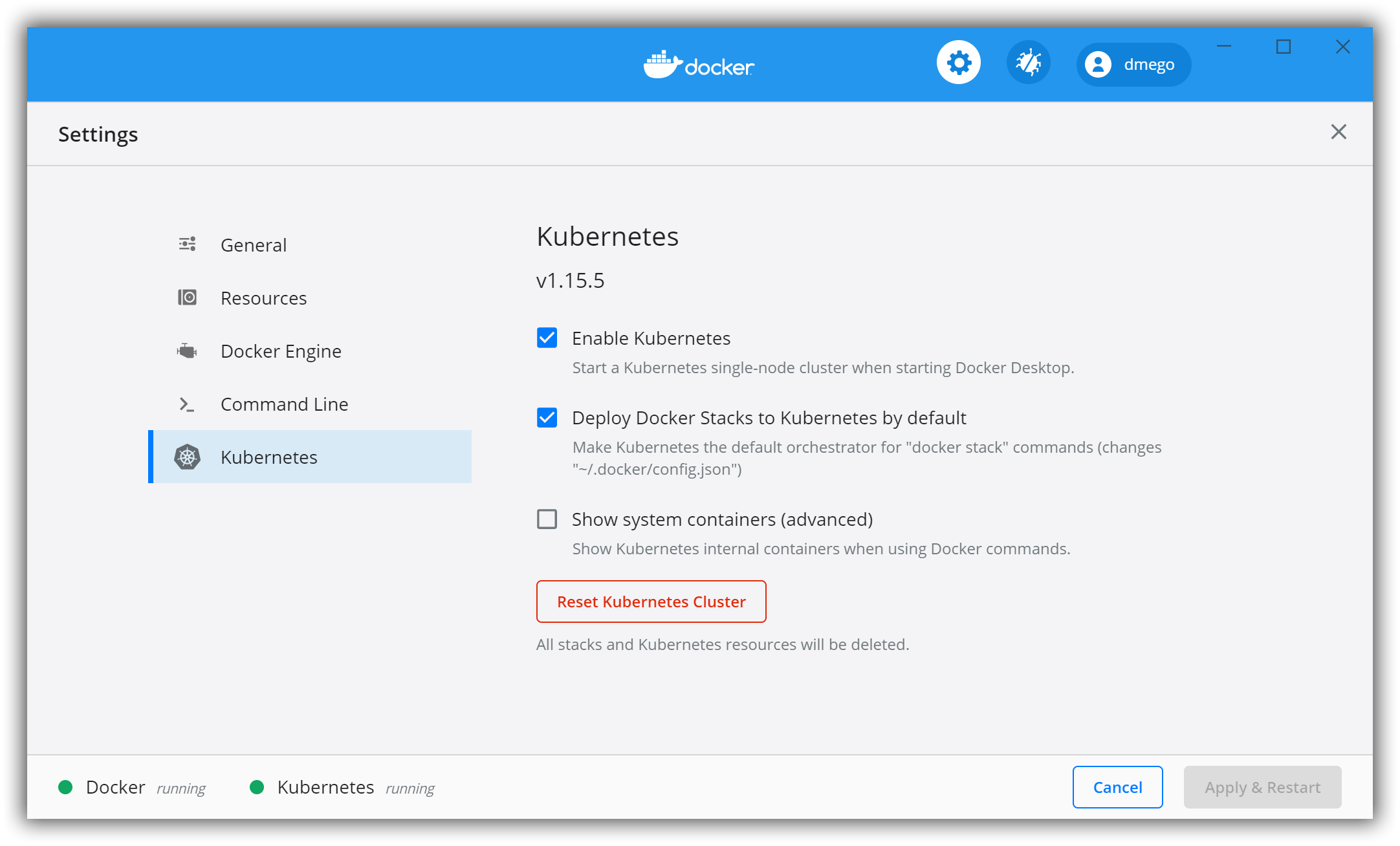This screenshot has height=846, width=1400.
Task: Click Apply and Restart button
Action: coord(1263,787)
